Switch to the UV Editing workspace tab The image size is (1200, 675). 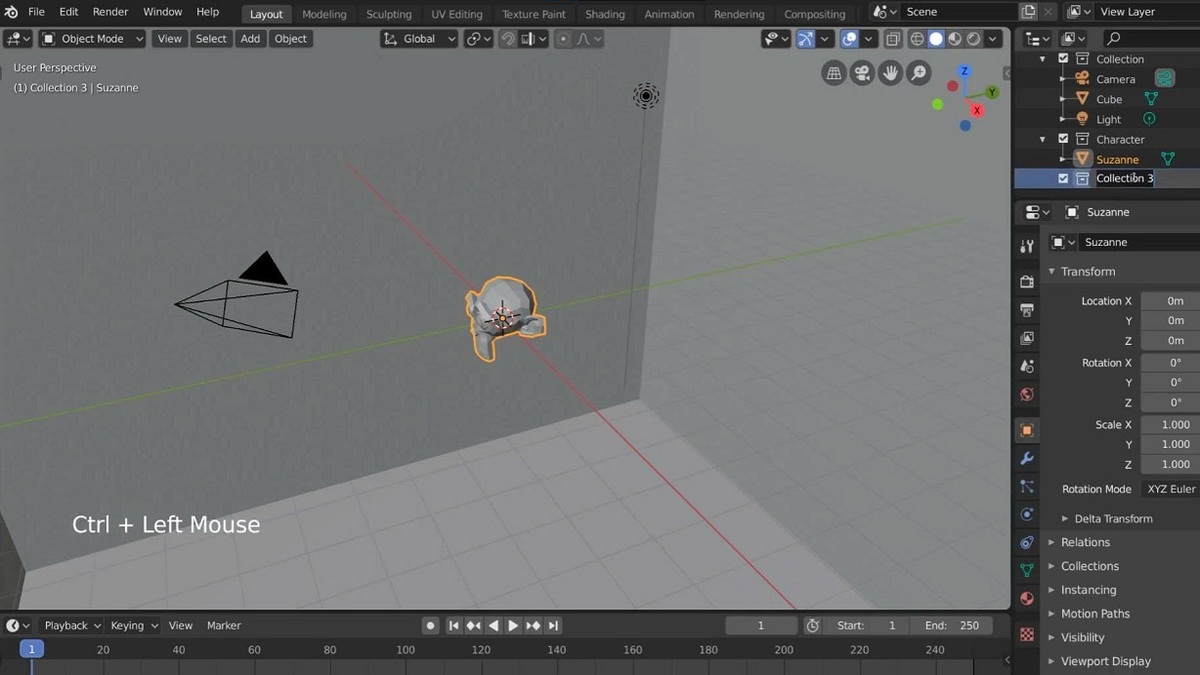[456, 14]
